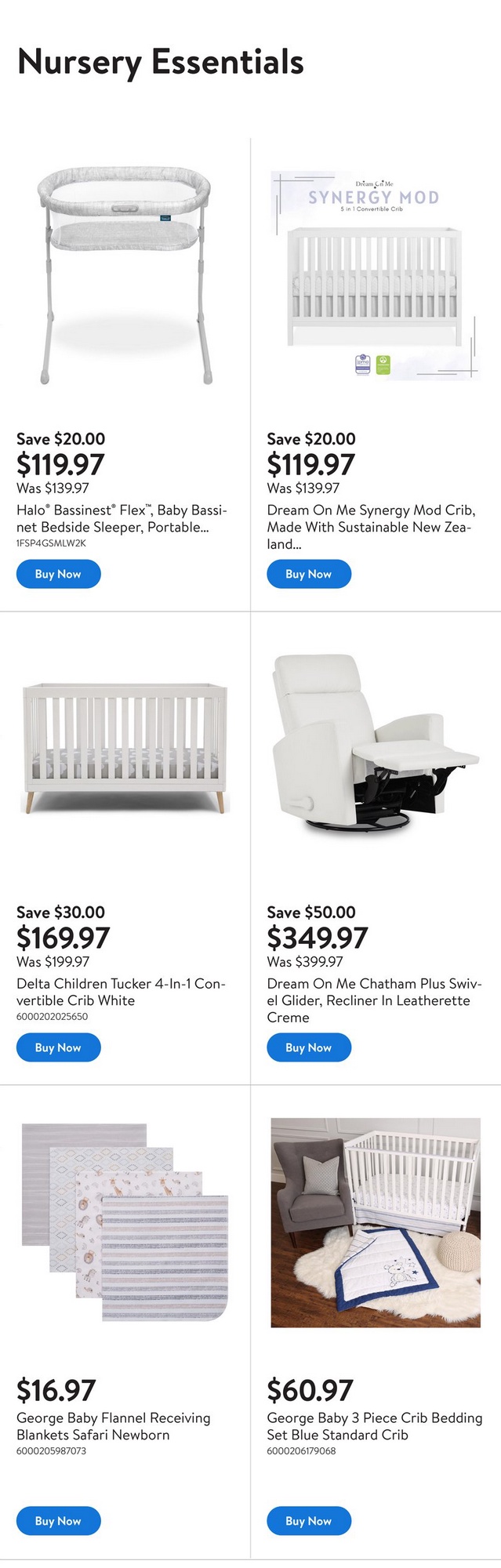Viewport: 501px width, 1568px height.
Task: Click the $349.97 glider price
Action: [x=317, y=937]
